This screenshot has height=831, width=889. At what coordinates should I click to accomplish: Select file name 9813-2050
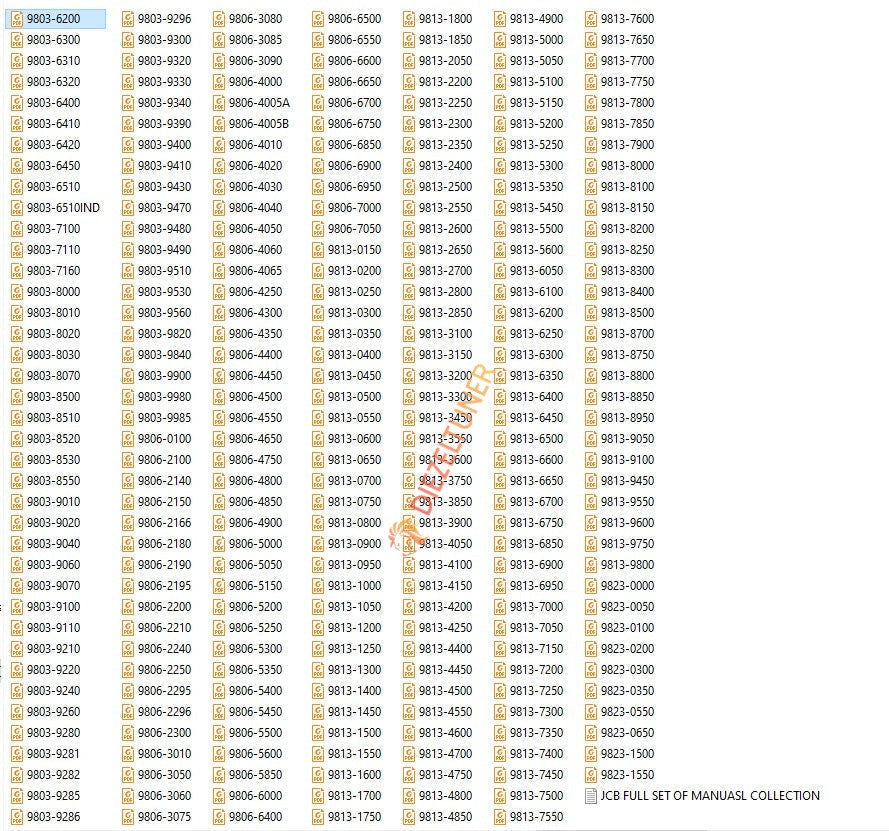tap(445, 61)
